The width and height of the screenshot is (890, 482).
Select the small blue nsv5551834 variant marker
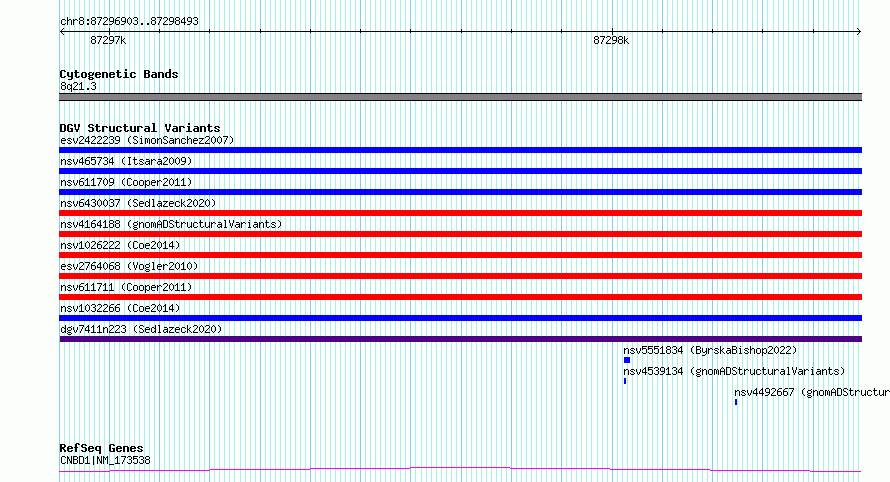click(x=627, y=360)
